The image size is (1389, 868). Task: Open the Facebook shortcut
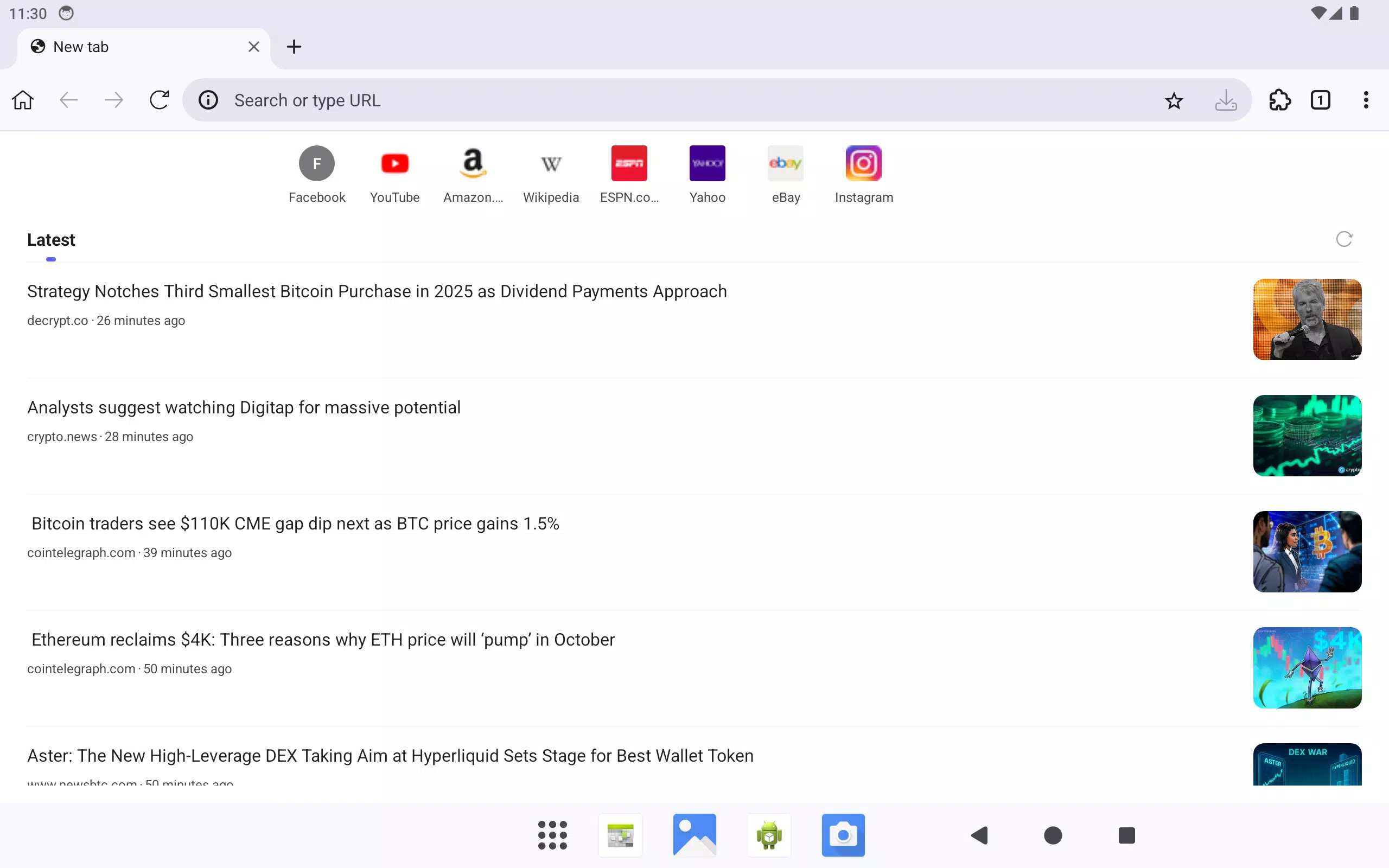(x=317, y=175)
